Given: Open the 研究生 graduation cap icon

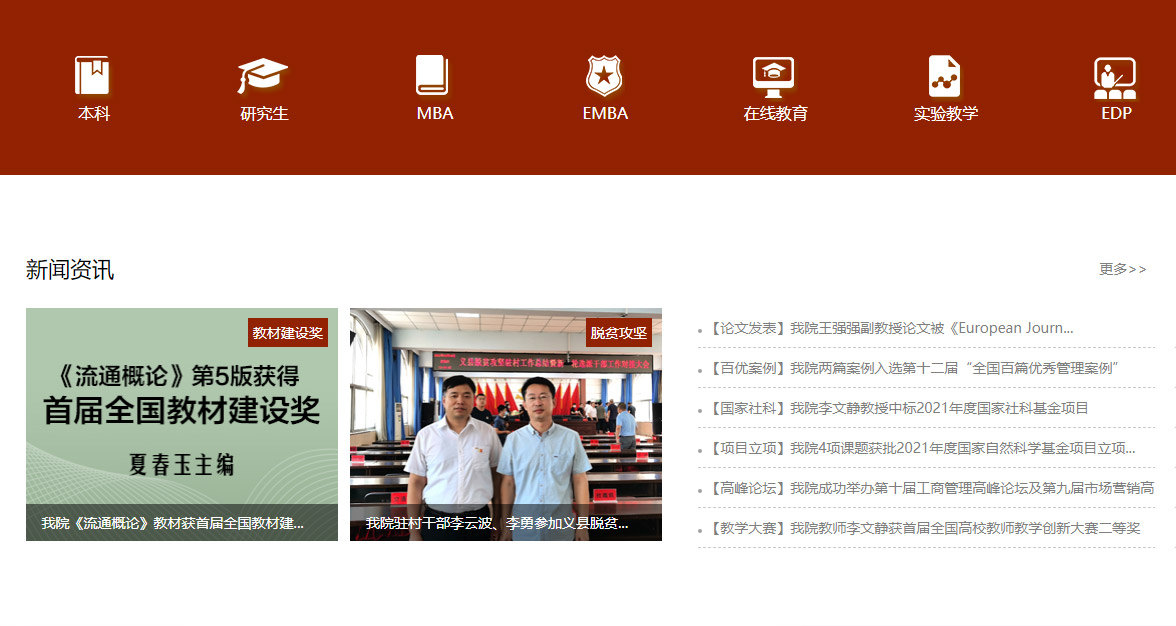Looking at the screenshot, I should click(263, 76).
